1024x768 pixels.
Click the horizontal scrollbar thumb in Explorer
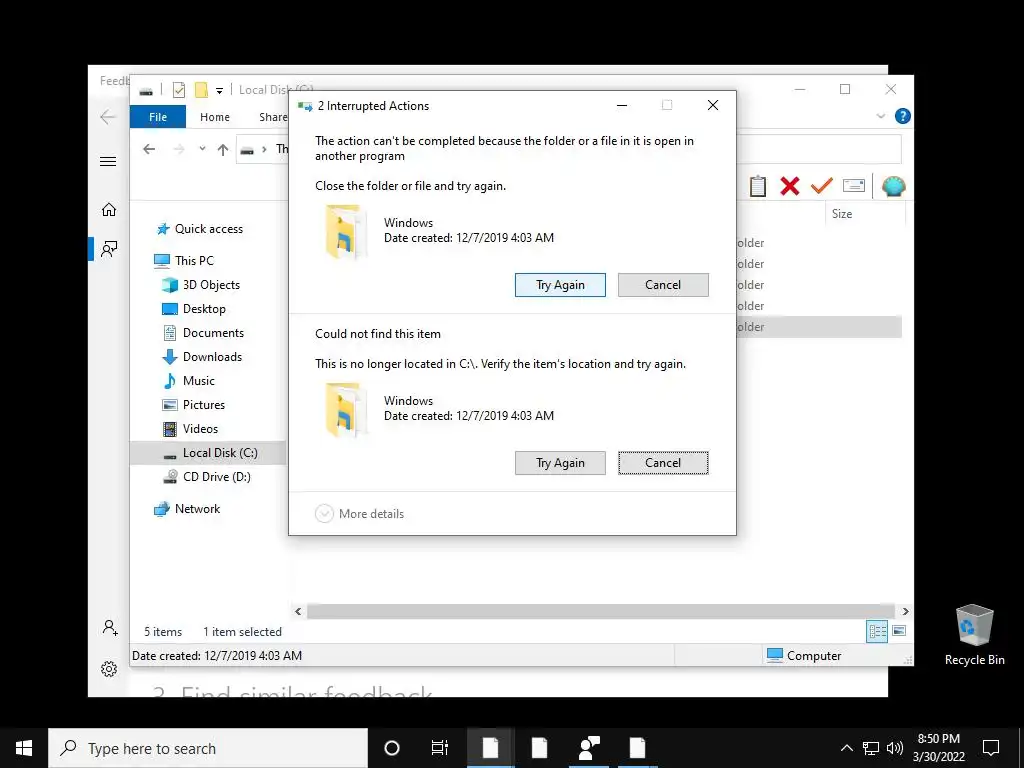point(601,611)
